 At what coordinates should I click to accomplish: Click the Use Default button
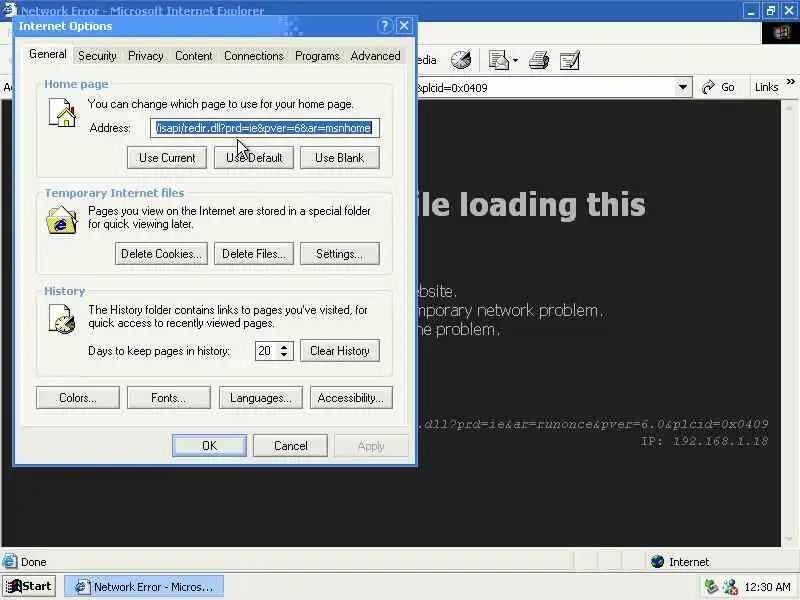254,158
